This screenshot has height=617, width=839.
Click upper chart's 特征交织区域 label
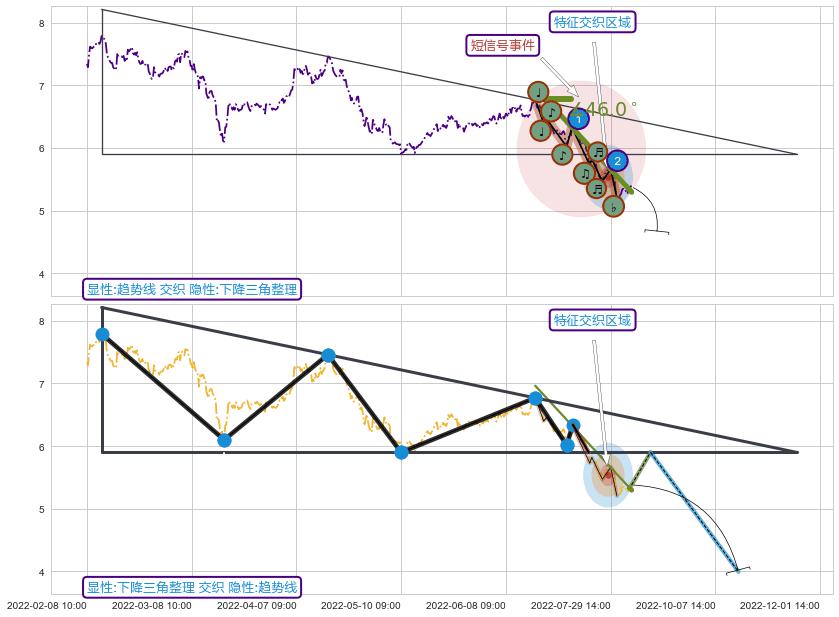tap(593, 22)
